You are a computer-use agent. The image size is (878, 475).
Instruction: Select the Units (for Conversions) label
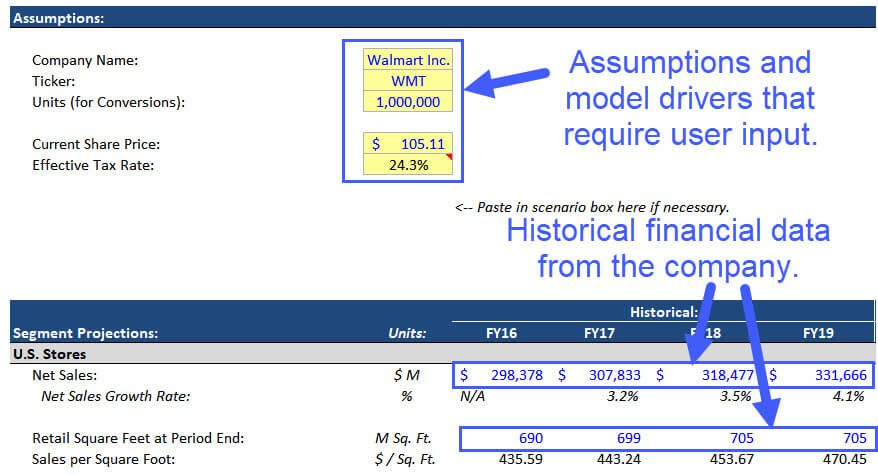108,103
